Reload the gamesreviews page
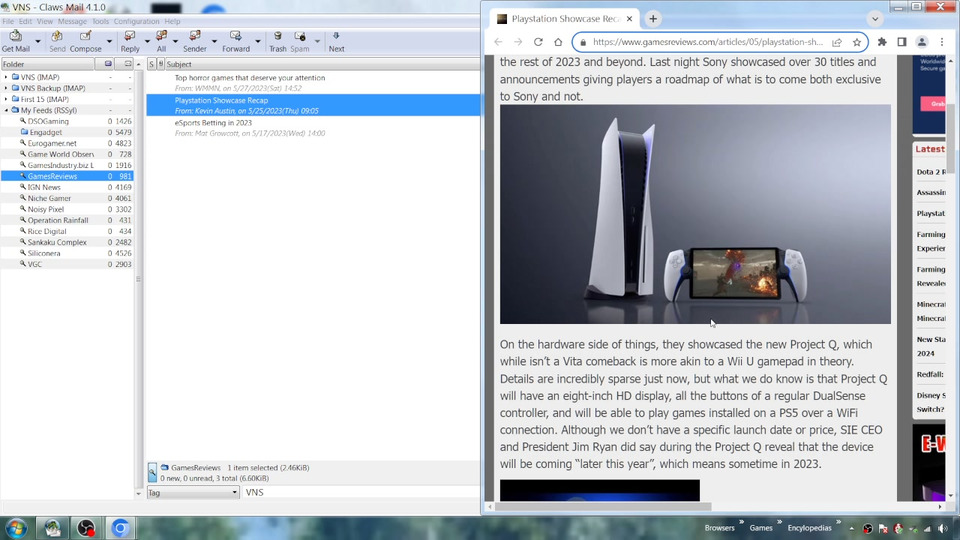The width and height of the screenshot is (960, 540). [538, 42]
